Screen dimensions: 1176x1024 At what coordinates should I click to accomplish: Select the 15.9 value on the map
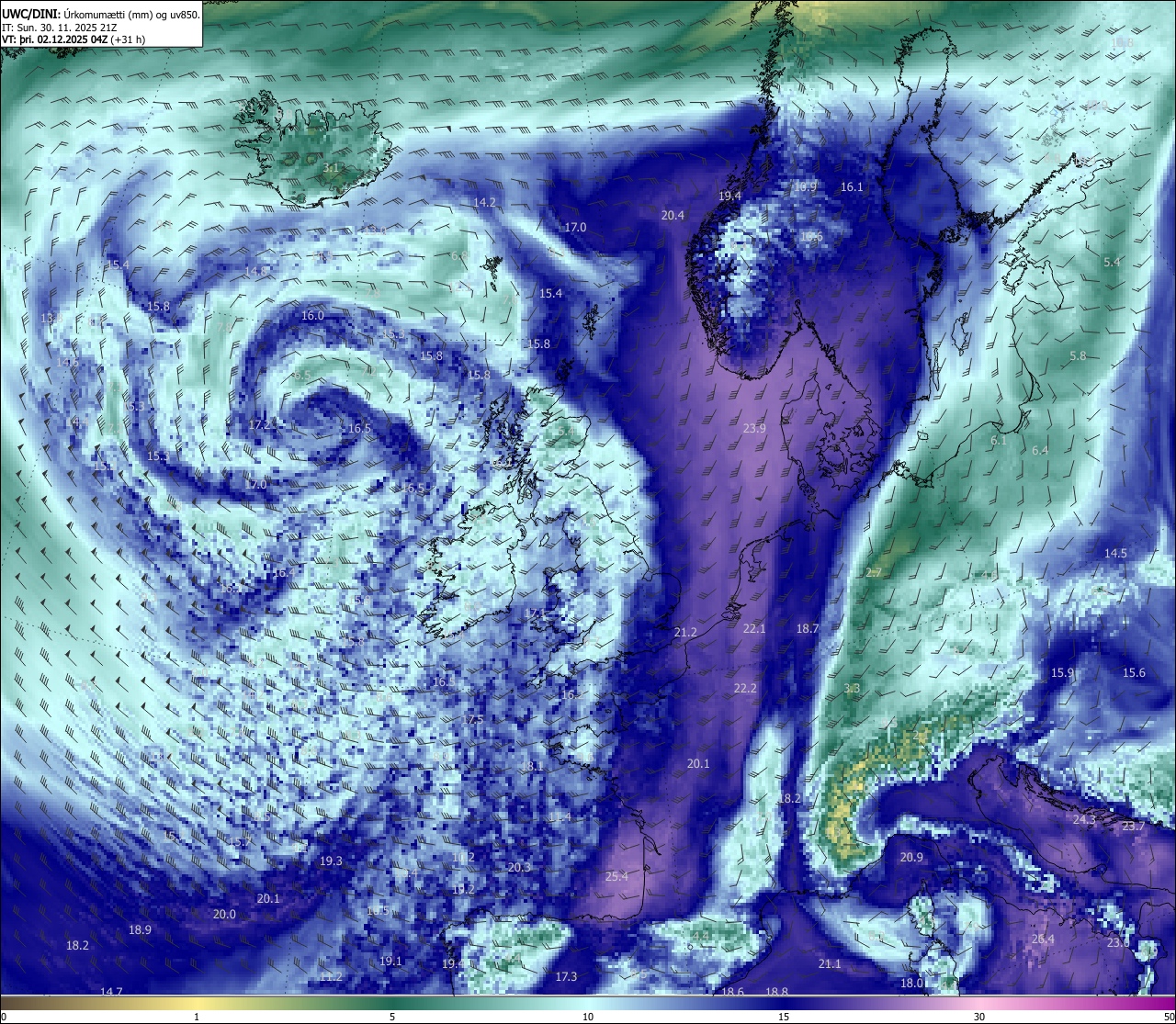pyautogui.click(x=1062, y=673)
